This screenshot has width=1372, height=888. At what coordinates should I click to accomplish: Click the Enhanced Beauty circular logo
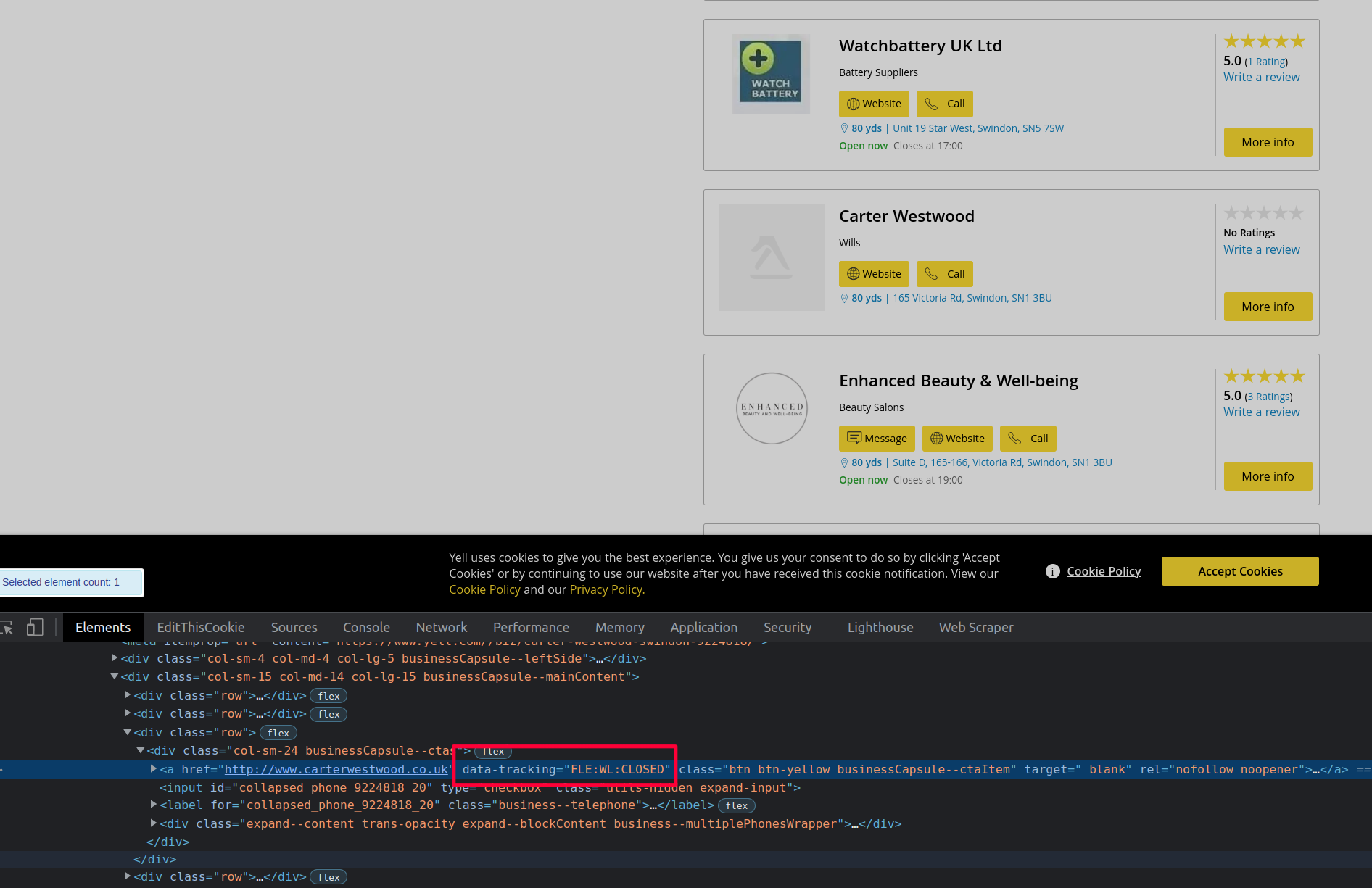(x=772, y=408)
